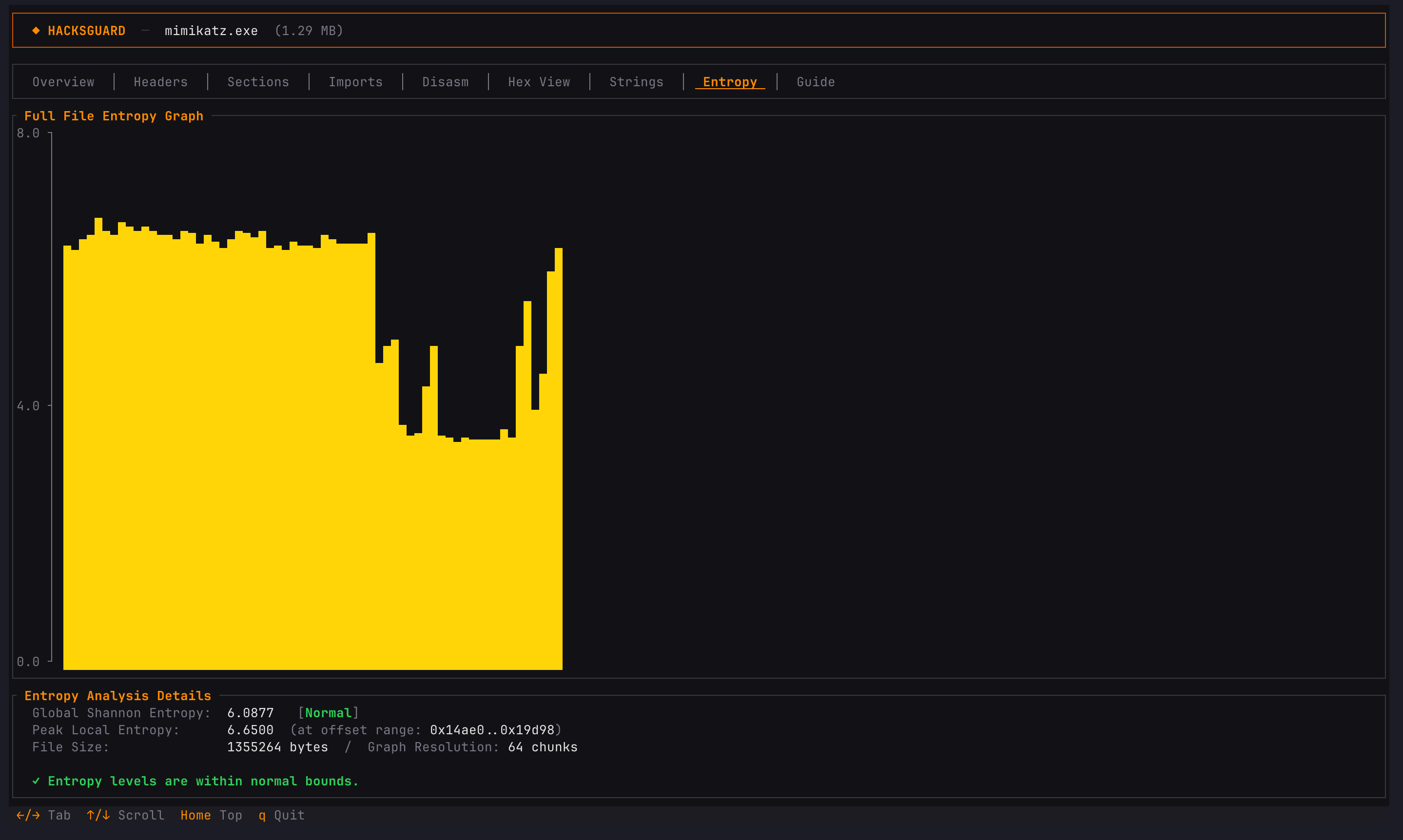Click the Global Shannon Entropy label
This screenshot has height=840, width=1403.
coord(122,713)
